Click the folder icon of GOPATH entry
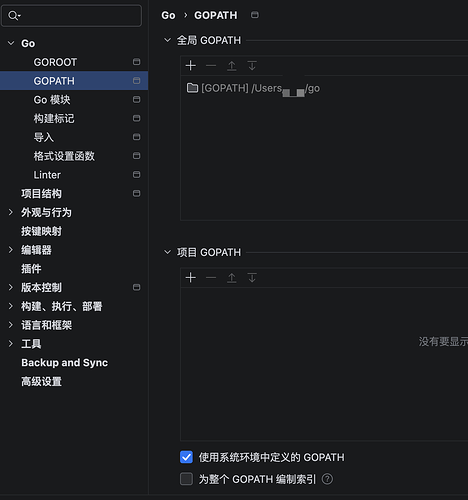The height and width of the screenshot is (500, 468). (x=192, y=88)
